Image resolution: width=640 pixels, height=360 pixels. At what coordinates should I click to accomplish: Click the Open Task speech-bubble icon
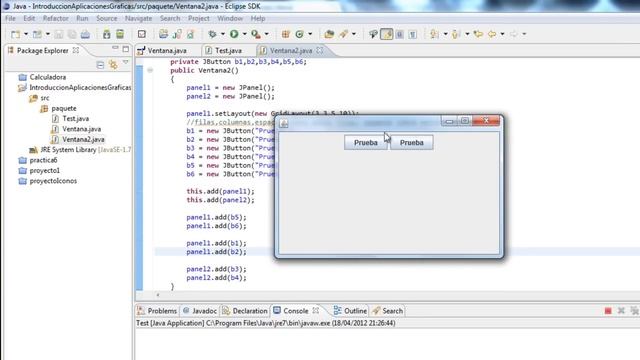373,34
